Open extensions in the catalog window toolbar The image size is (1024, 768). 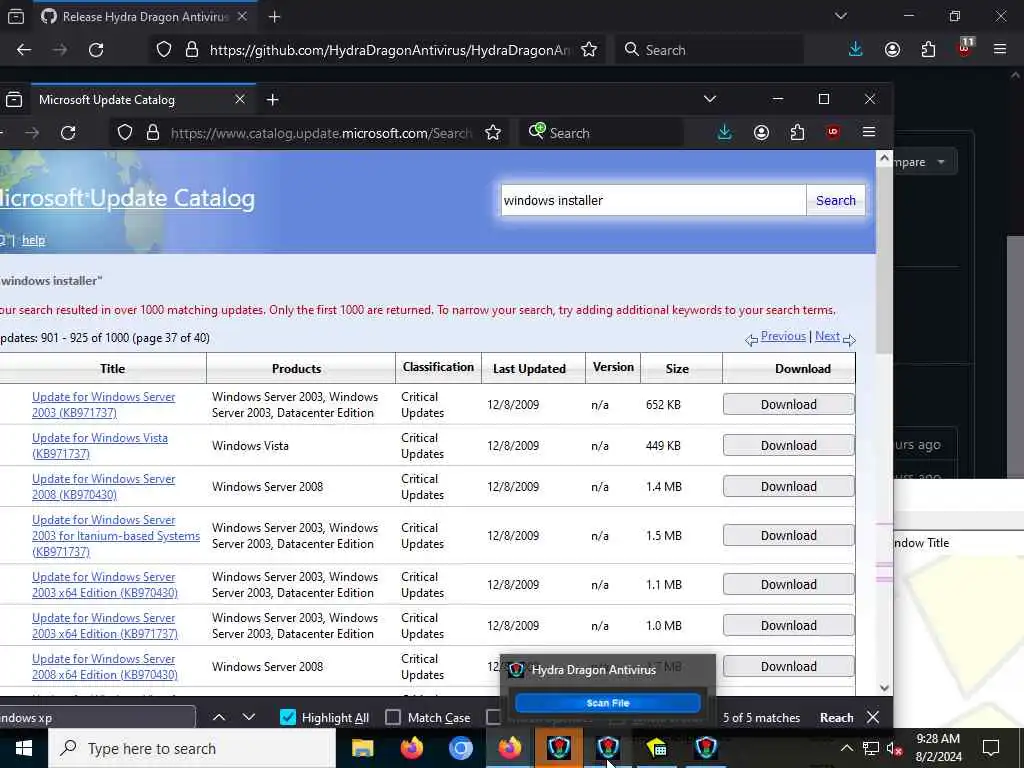click(797, 133)
